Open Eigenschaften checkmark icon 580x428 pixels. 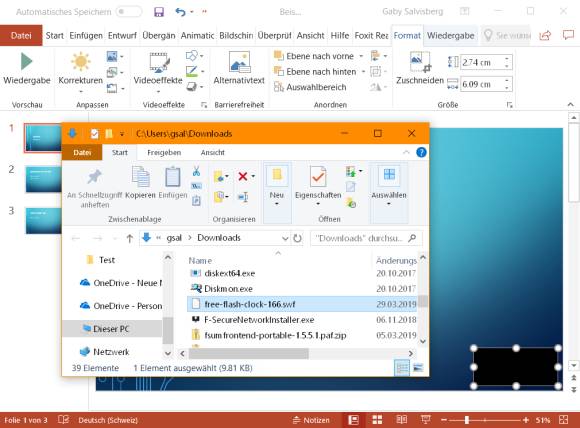coord(318,176)
